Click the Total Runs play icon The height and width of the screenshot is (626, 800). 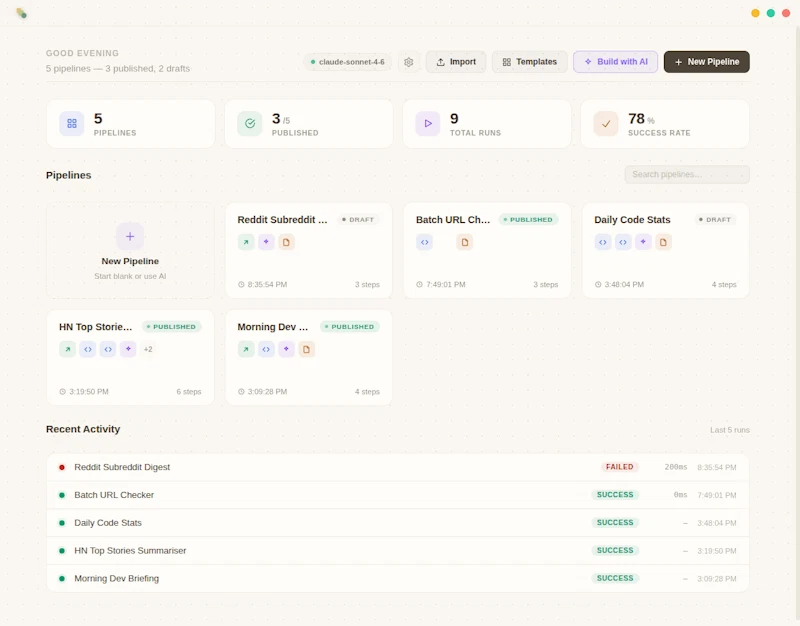[x=428, y=123]
